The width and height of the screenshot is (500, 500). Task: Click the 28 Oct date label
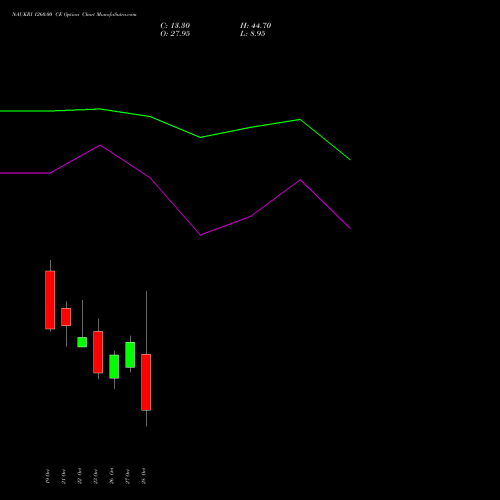point(144,476)
